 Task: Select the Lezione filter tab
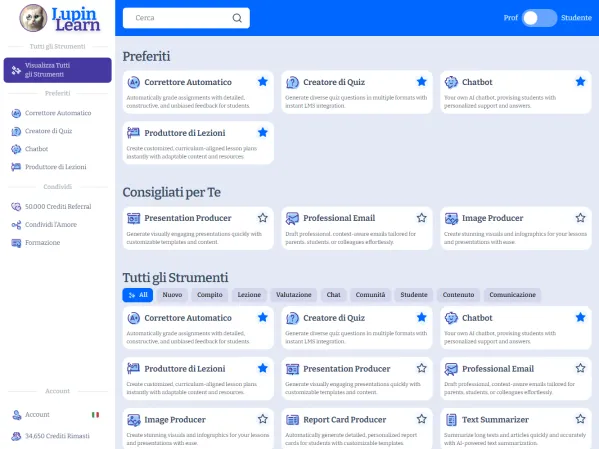coord(249,295)
